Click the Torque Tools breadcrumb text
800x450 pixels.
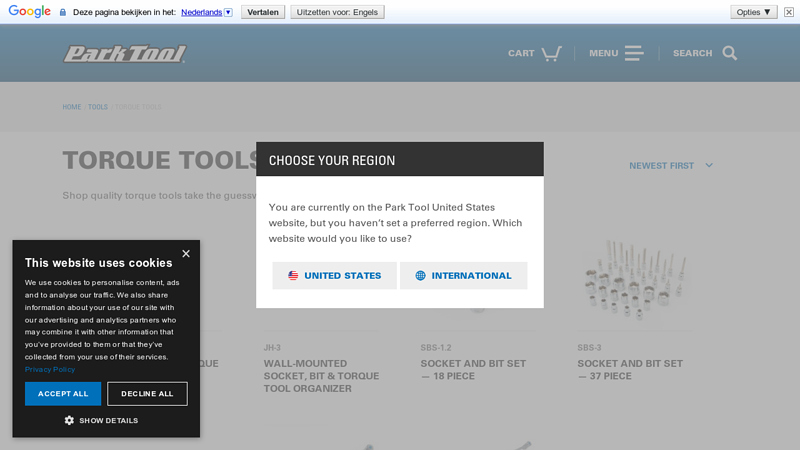coord(138,107)
